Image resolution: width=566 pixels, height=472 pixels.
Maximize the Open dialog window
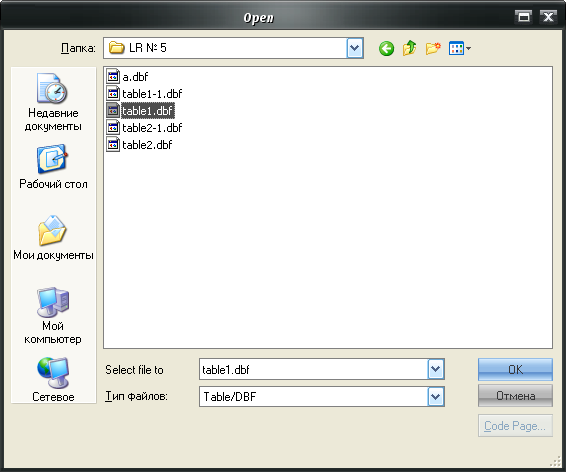tap(523, 17)
